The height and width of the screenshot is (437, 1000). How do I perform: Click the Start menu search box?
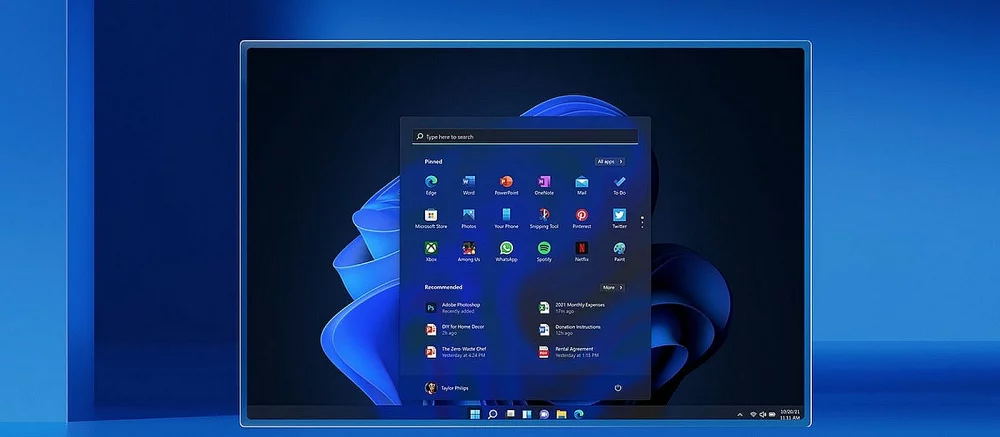pos(525,137)
